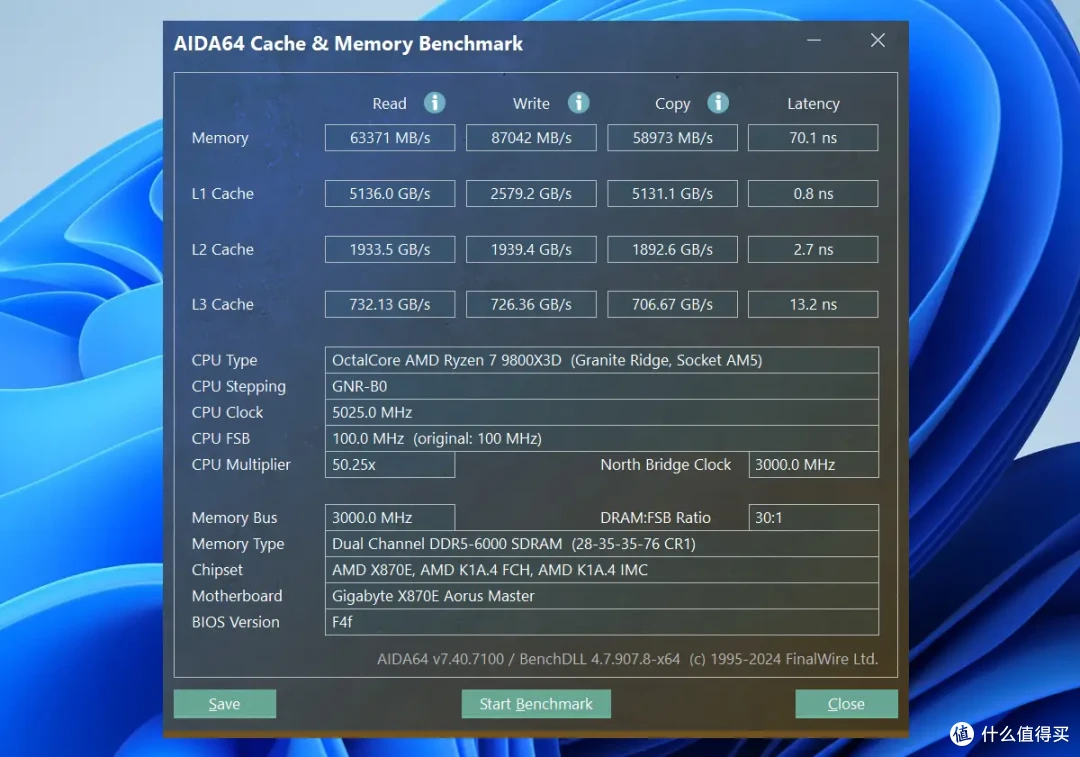Click L3 Cache write 726.36 GB/s

click(531, 304)
